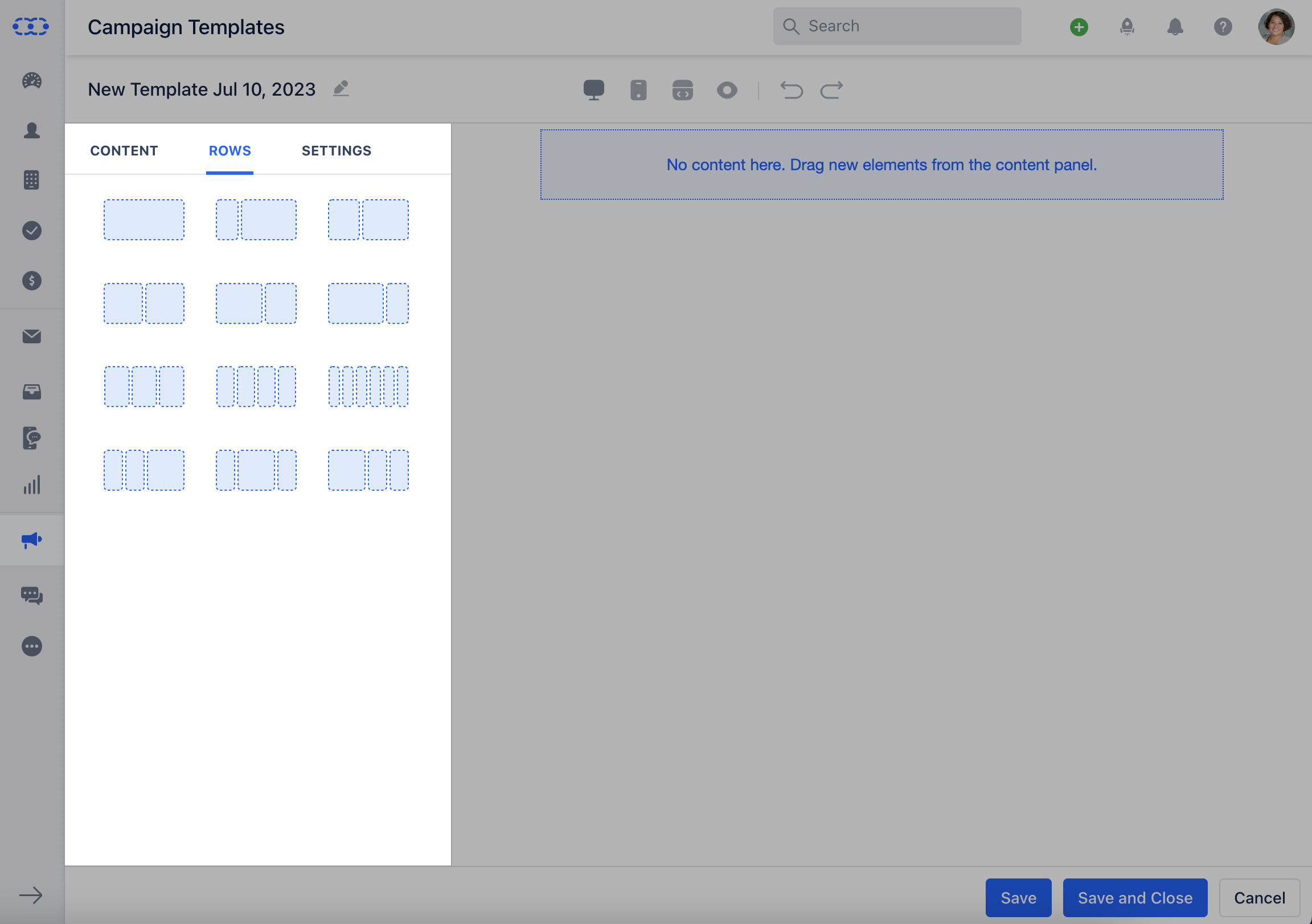Collapse the sidebar with the arrow icon
Image resolution: width=1312 pixels, height=924 pixels.
click(x=32, y=896)
